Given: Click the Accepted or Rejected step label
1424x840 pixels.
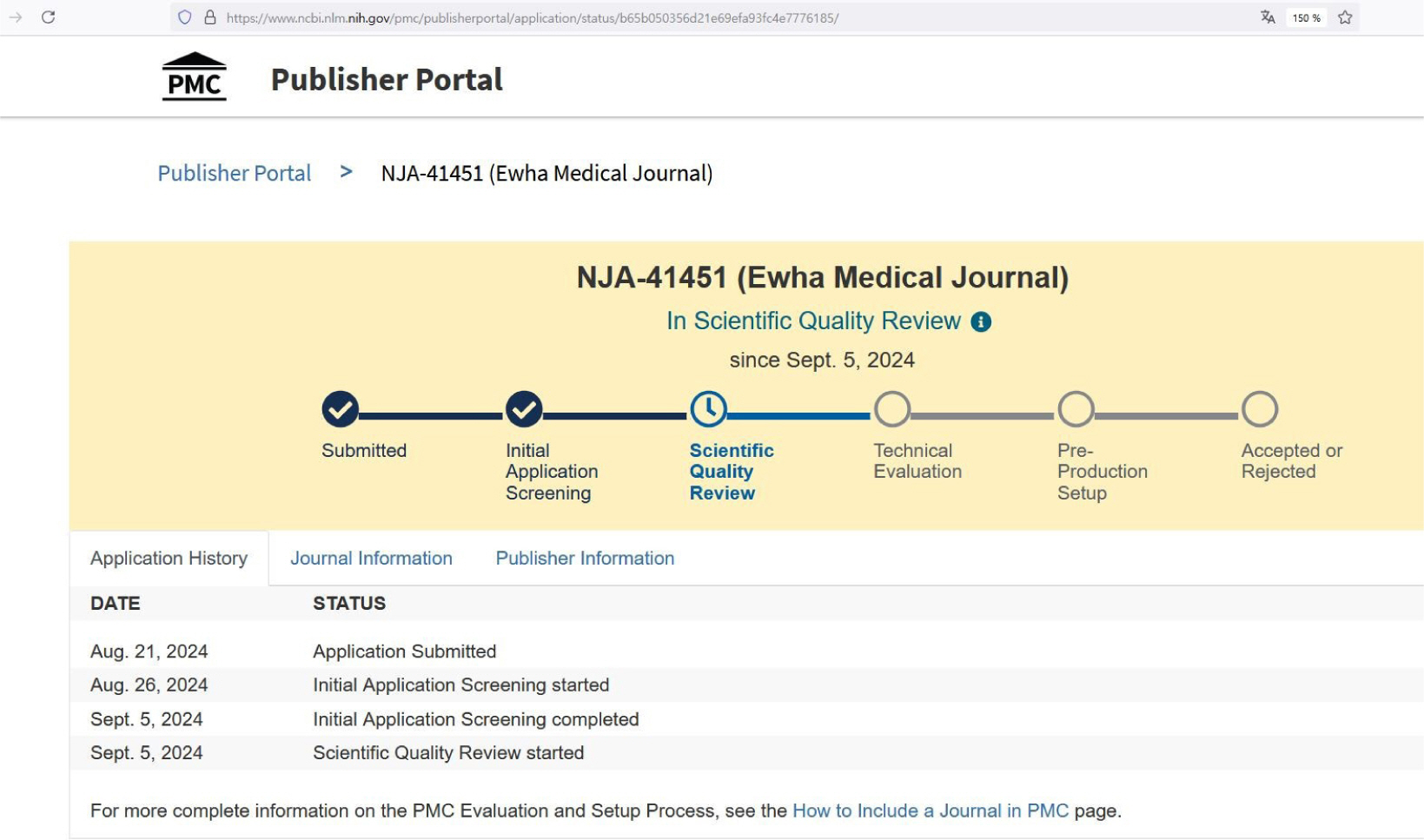Looking at the screenshot, I should pyautogui.click(x=1291, y=461).
